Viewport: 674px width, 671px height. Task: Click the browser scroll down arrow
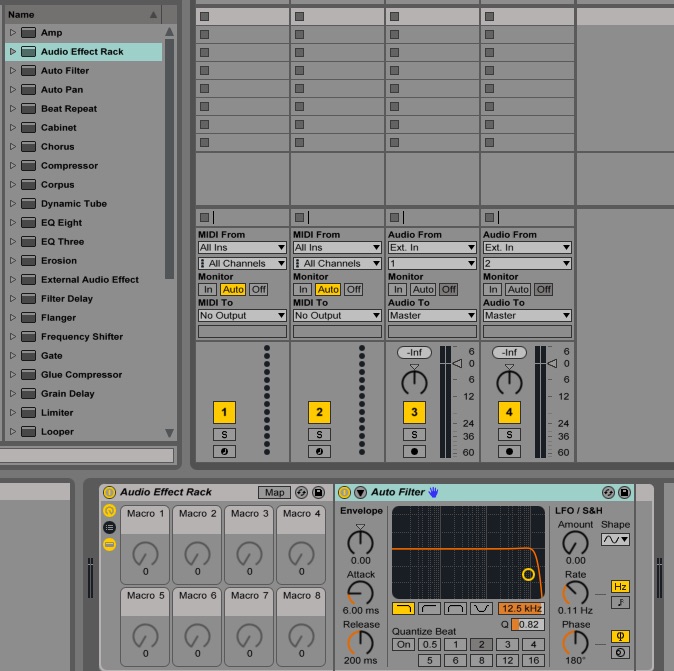[169, 432]
